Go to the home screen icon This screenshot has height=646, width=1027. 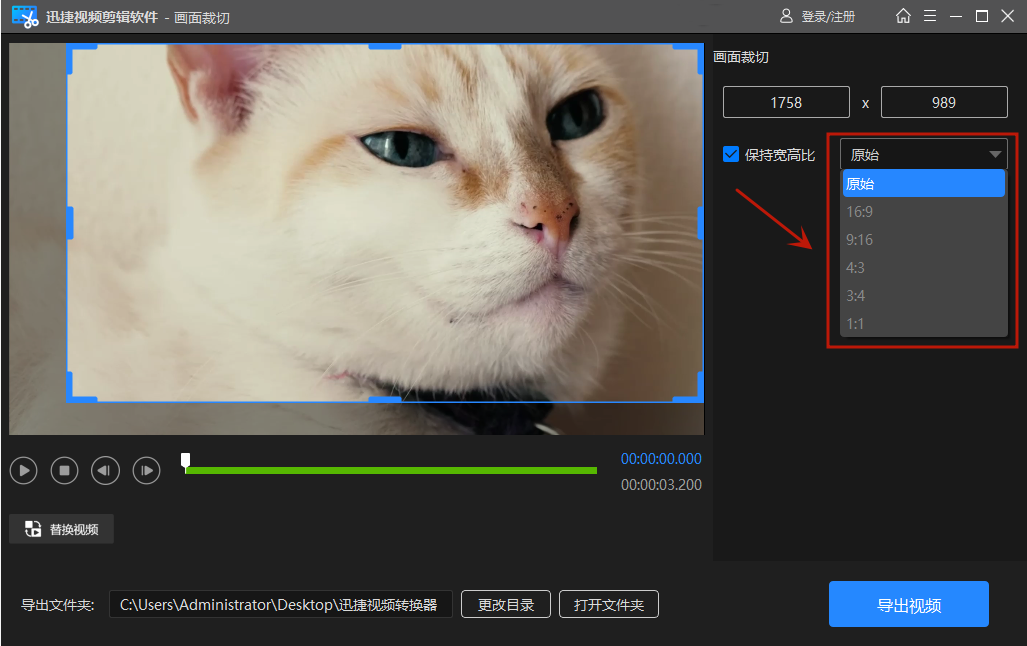[x=903, y=16]
